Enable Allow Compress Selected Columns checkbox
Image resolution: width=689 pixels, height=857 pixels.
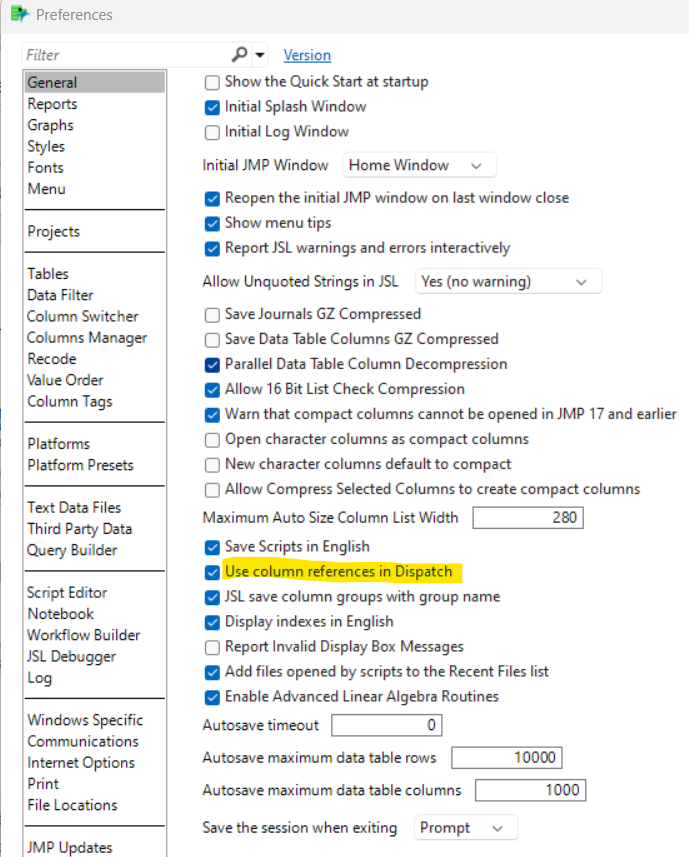click(212, 490)
